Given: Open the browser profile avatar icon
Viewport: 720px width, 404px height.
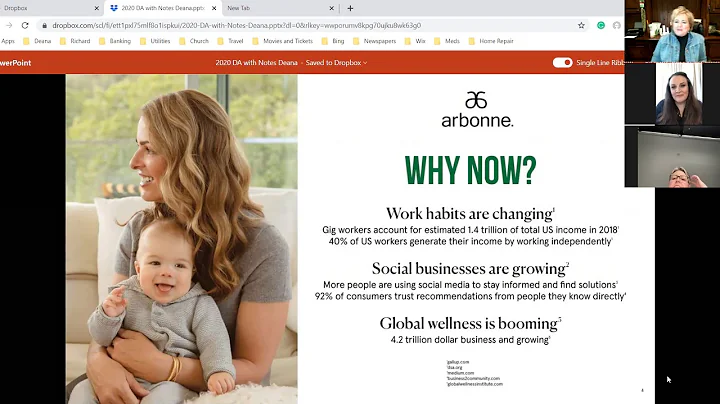Looking at the screenshot, I should 617,25.
